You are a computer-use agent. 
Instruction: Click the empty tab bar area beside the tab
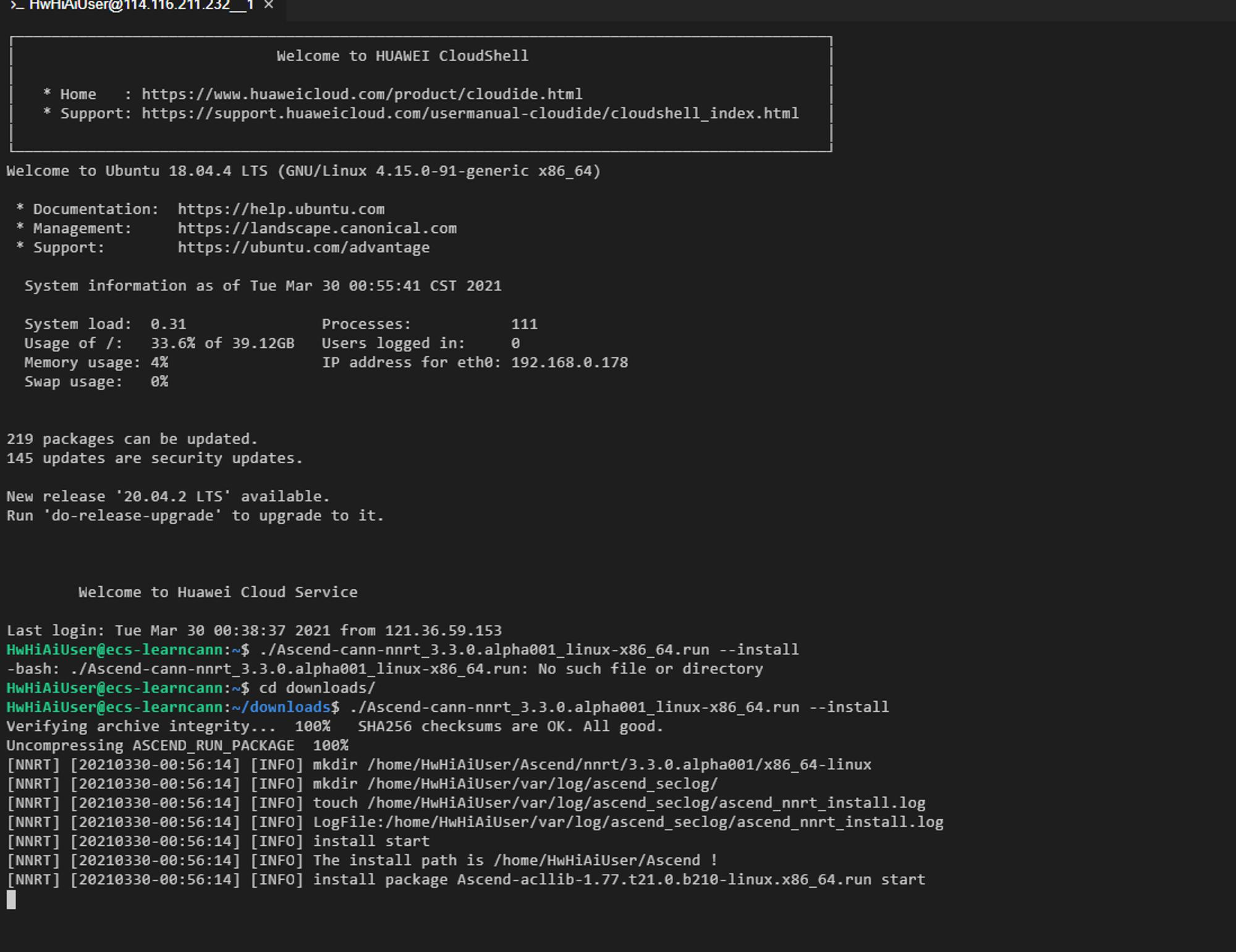pyautogui.click(x=760, y=10)
